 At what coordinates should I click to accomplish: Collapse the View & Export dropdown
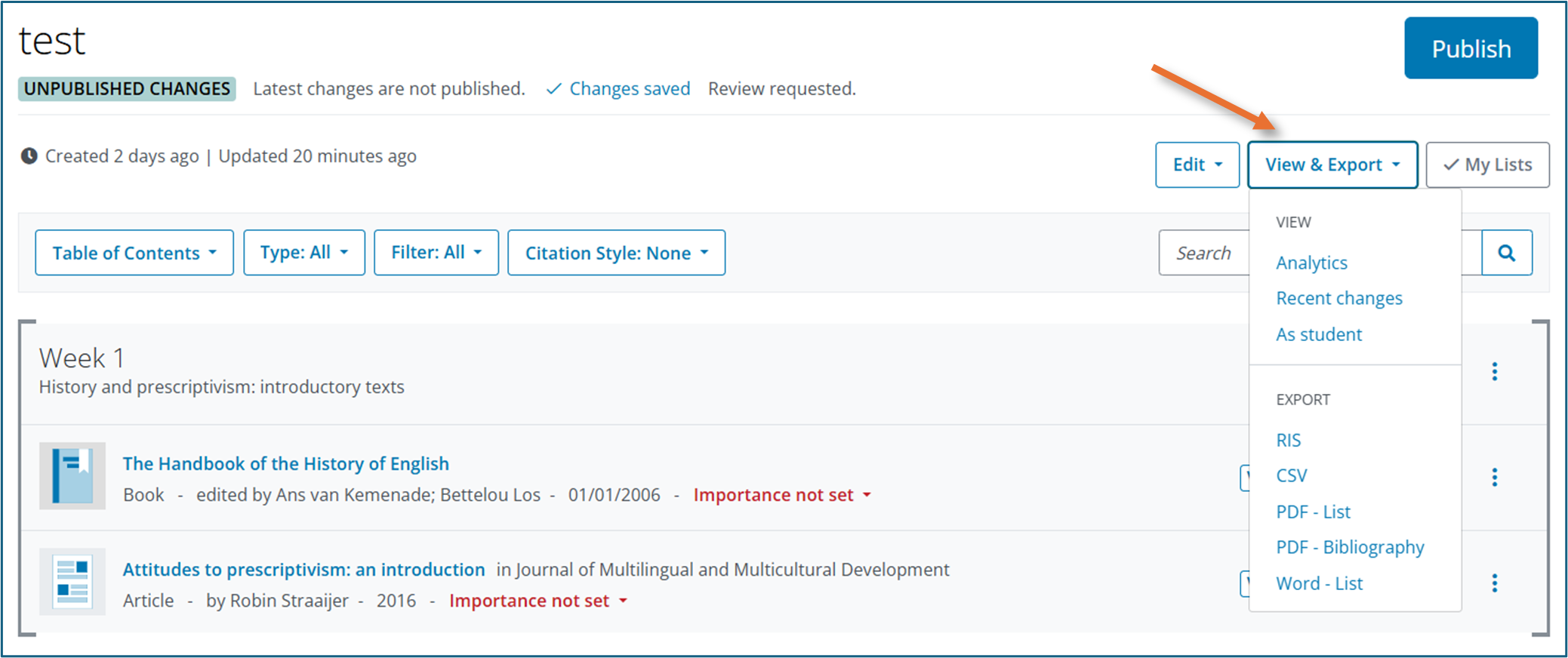[x=1332, y=164]
